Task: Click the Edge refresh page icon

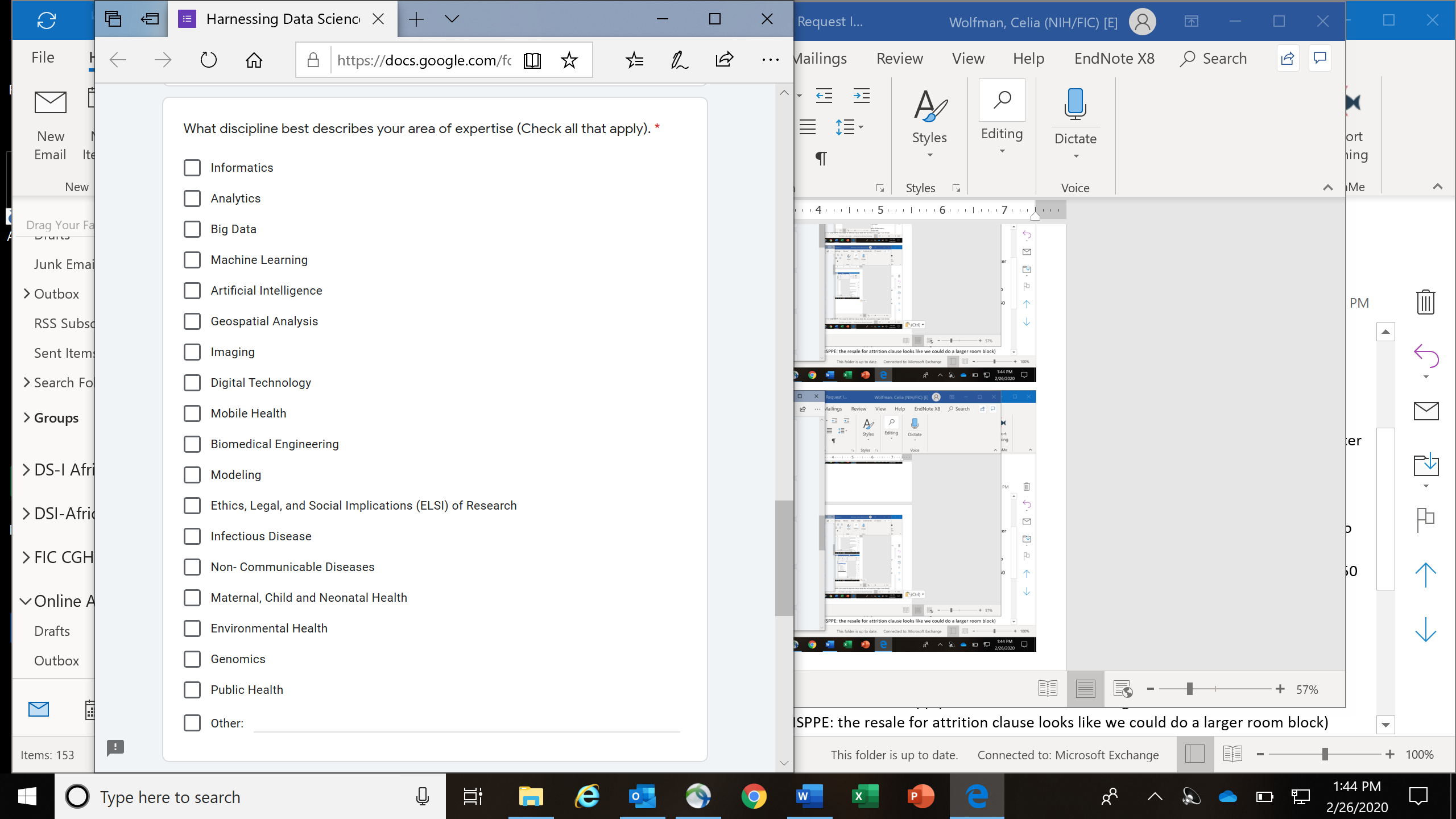Action: pos(208,60)
